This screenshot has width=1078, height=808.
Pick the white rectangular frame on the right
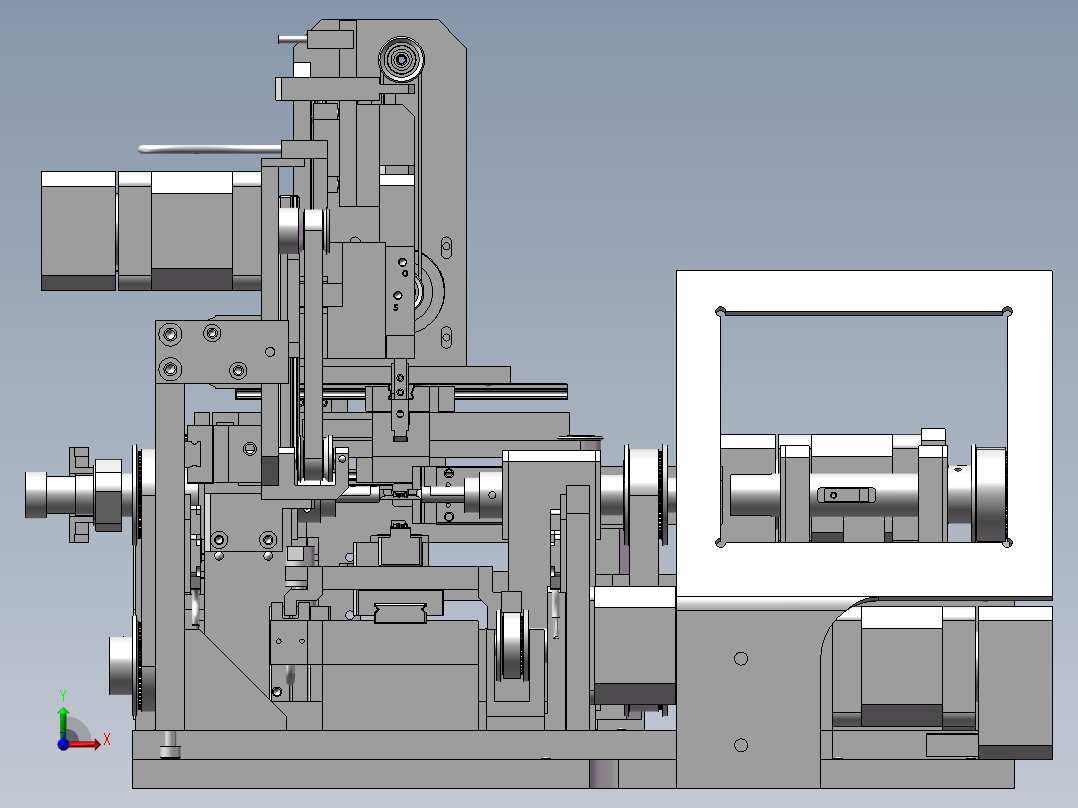(864, 433)
